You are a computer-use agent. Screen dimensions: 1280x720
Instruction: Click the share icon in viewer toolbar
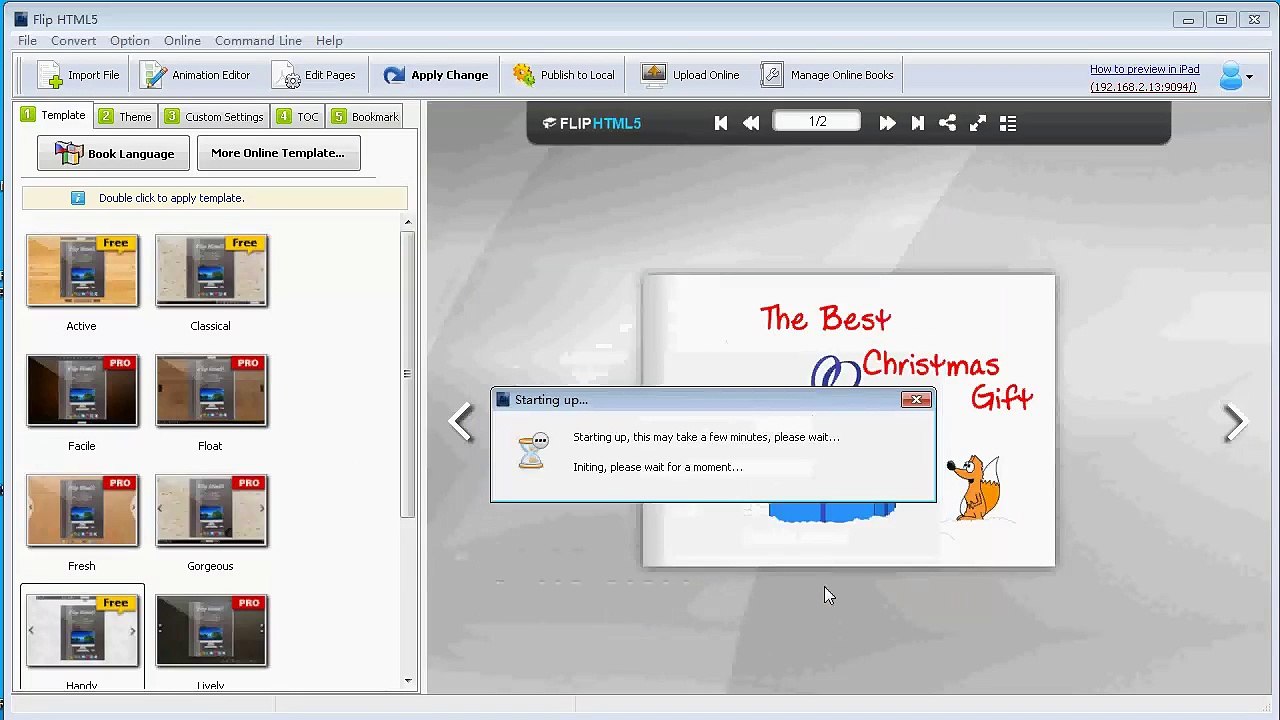coord(947,123)
